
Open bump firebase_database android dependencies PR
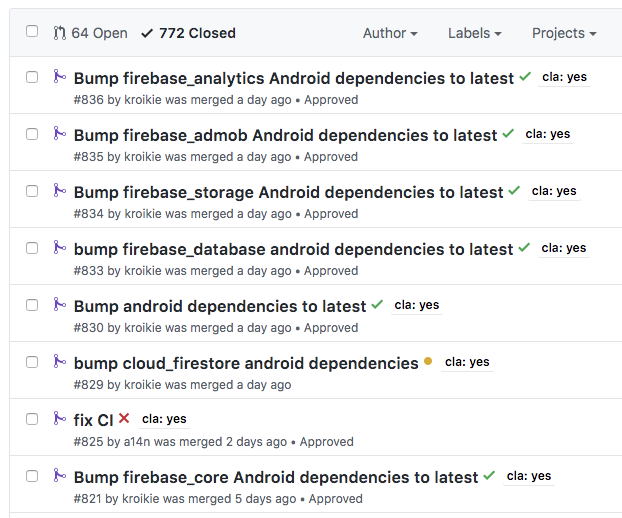click(294, 249)
